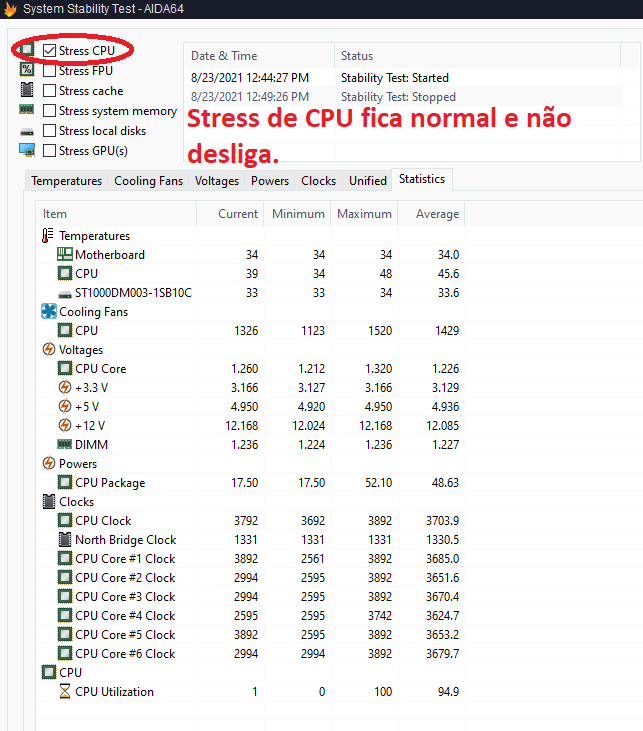Uncheck the Stress CPU checkbox
This screenshot has width=643, height=731.
(x=49, y=50)
